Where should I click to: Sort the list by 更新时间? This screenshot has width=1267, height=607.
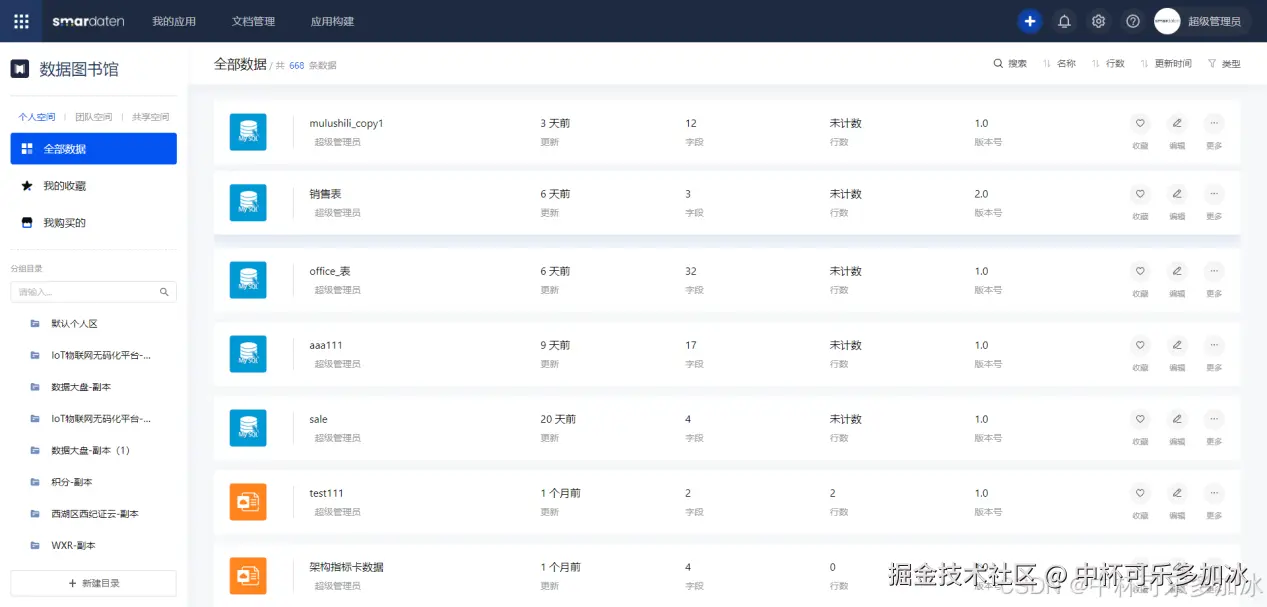(1165, 63)
